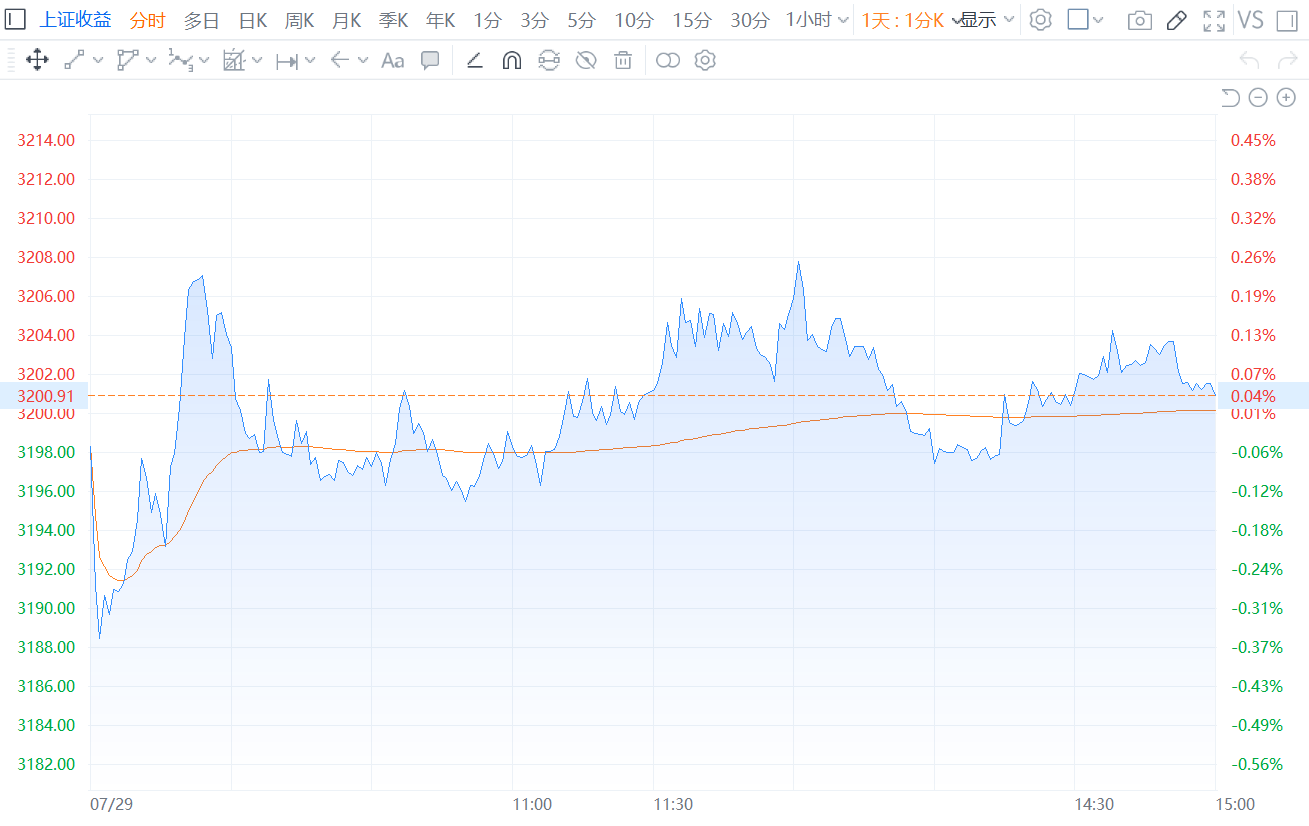The height and width of the screenshot is (826, 1309).
Task: Select the Fibonacci grid drawing tool
Action: coord(234,61)
